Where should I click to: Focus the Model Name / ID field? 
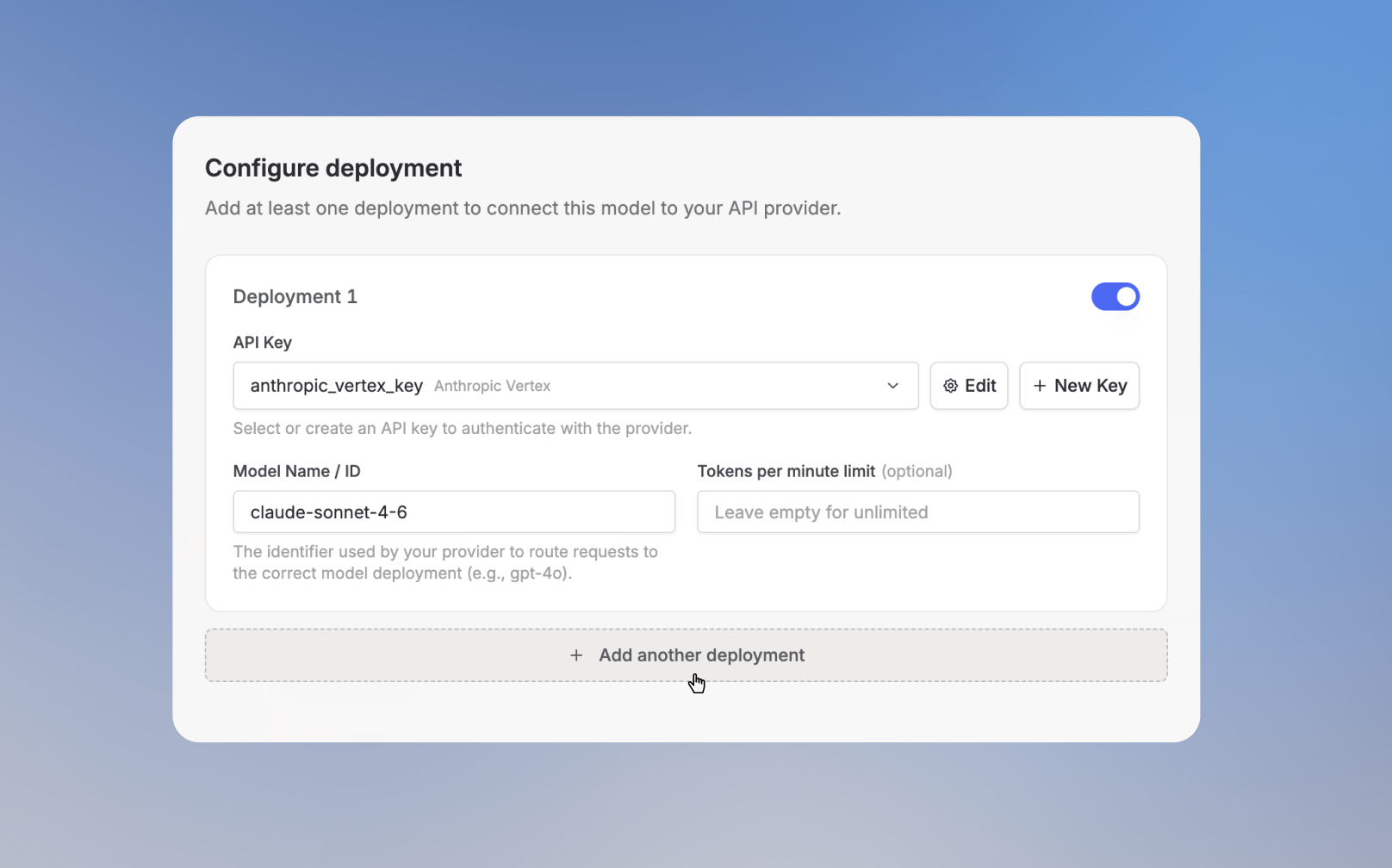(x=454, y=512)
